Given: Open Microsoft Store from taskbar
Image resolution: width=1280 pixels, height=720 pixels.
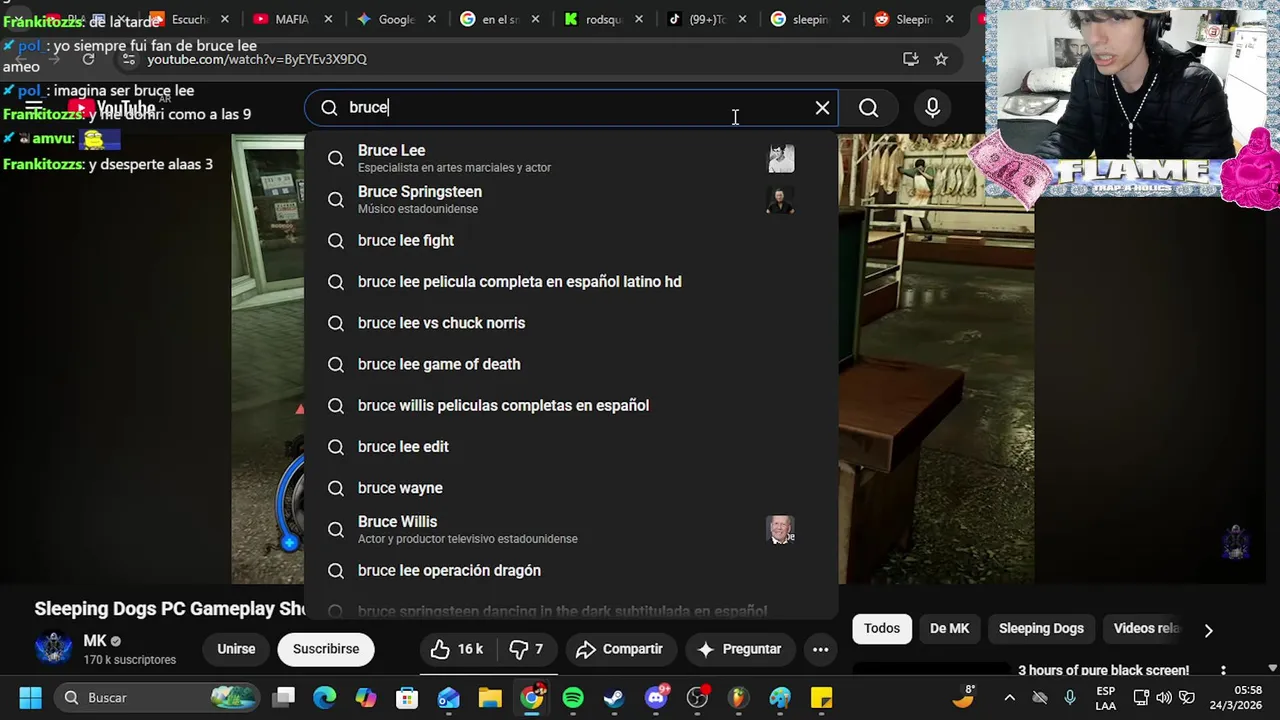Looking at the screenshot, I should click(407, 697).
